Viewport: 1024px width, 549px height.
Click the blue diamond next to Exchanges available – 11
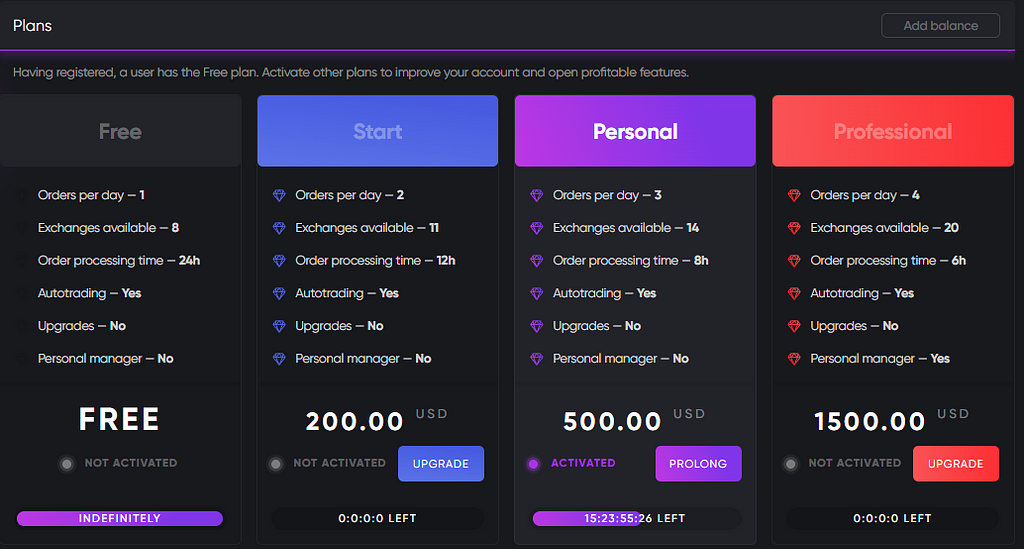pyautogui.click(x=279, y=228)
